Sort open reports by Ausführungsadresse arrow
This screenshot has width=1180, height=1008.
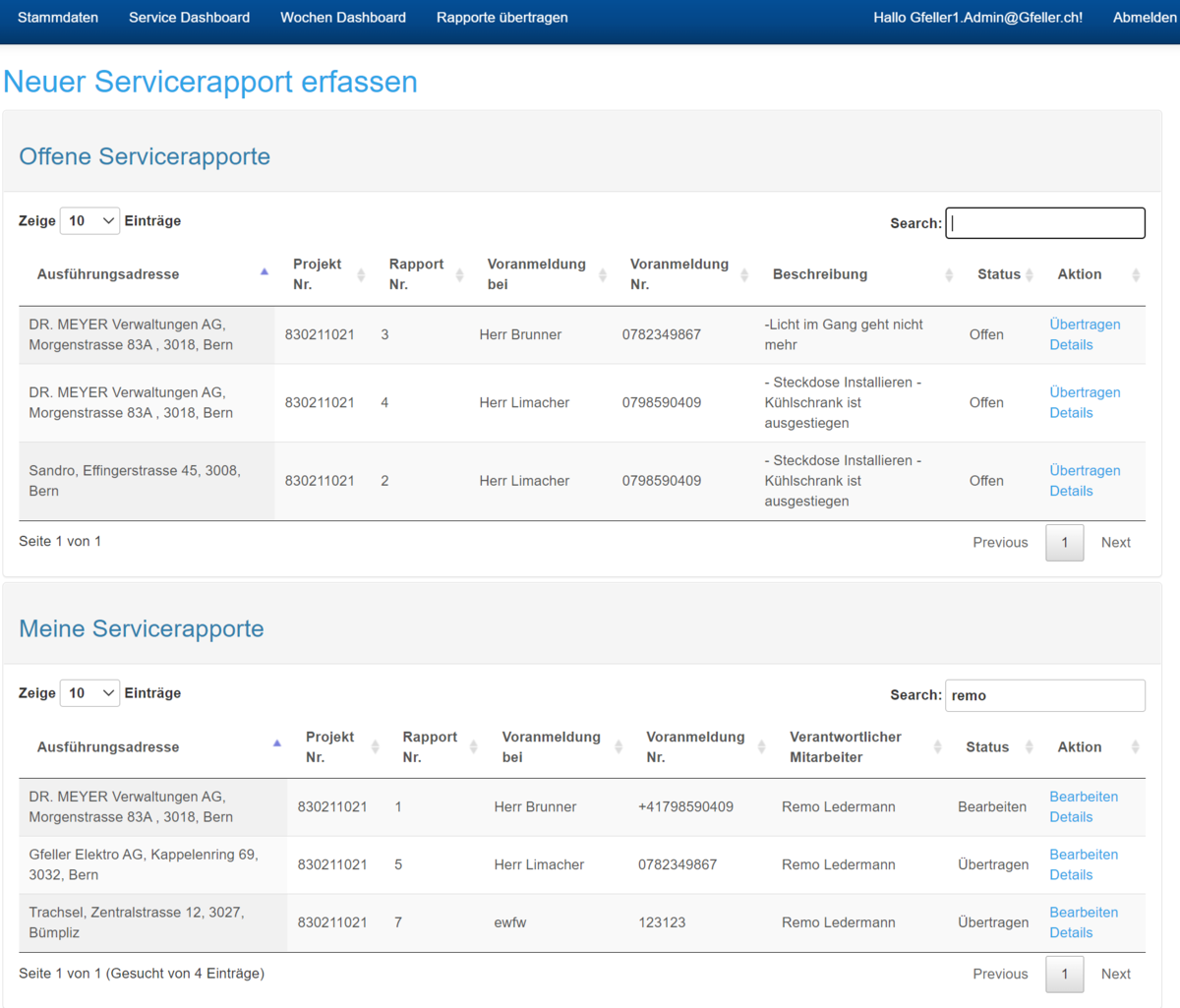pyautogui.click(x=264, y=272)
